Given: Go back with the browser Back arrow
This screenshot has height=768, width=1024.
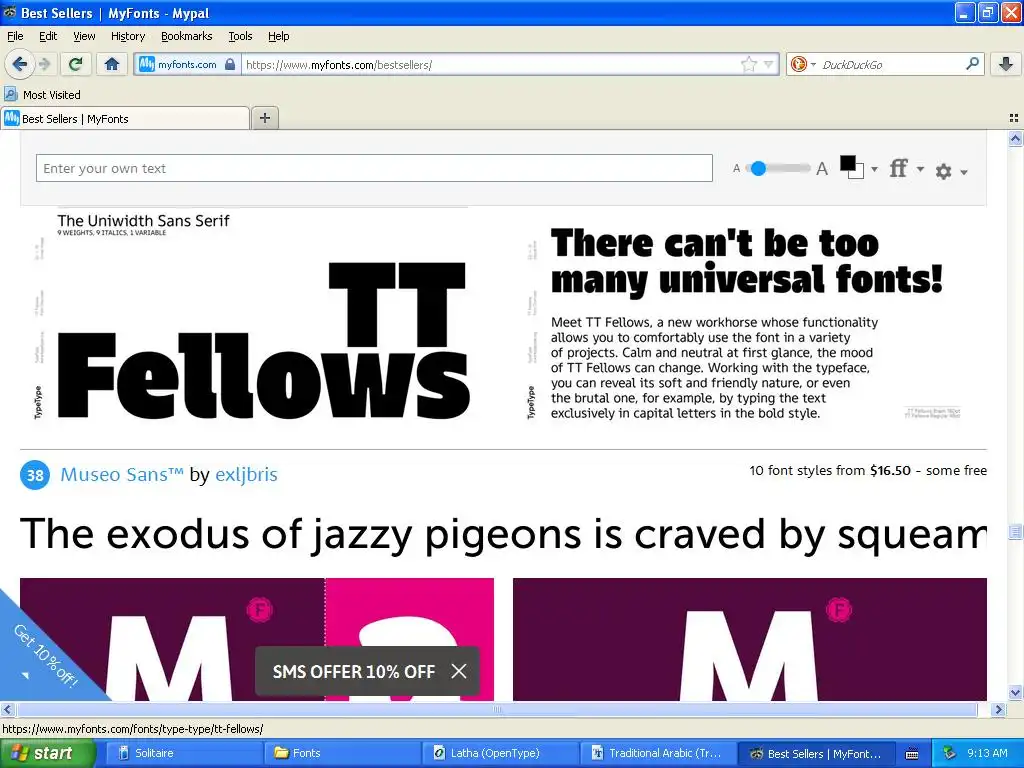Looking at the screenshot, I should [x=20, y=64].
